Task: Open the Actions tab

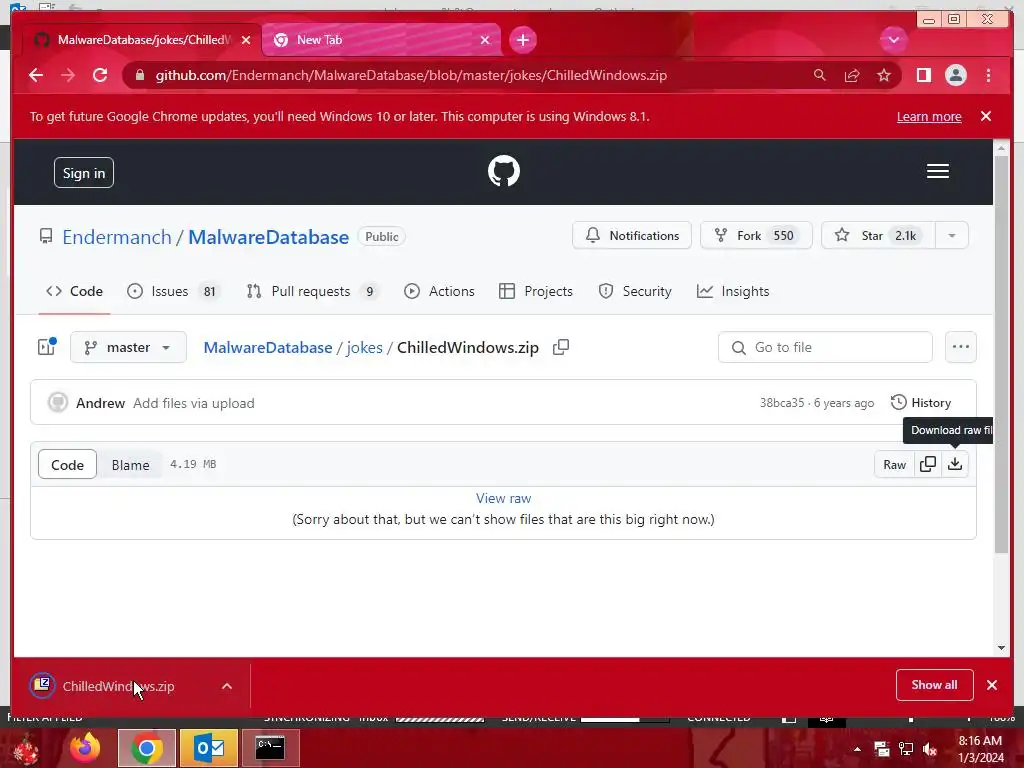Action: click(439, 291)
